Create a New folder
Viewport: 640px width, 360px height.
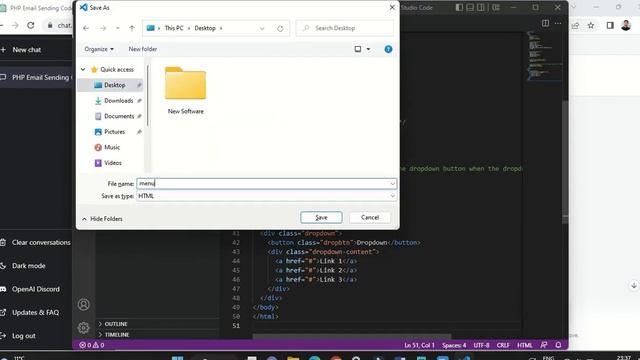pos(142,49)
